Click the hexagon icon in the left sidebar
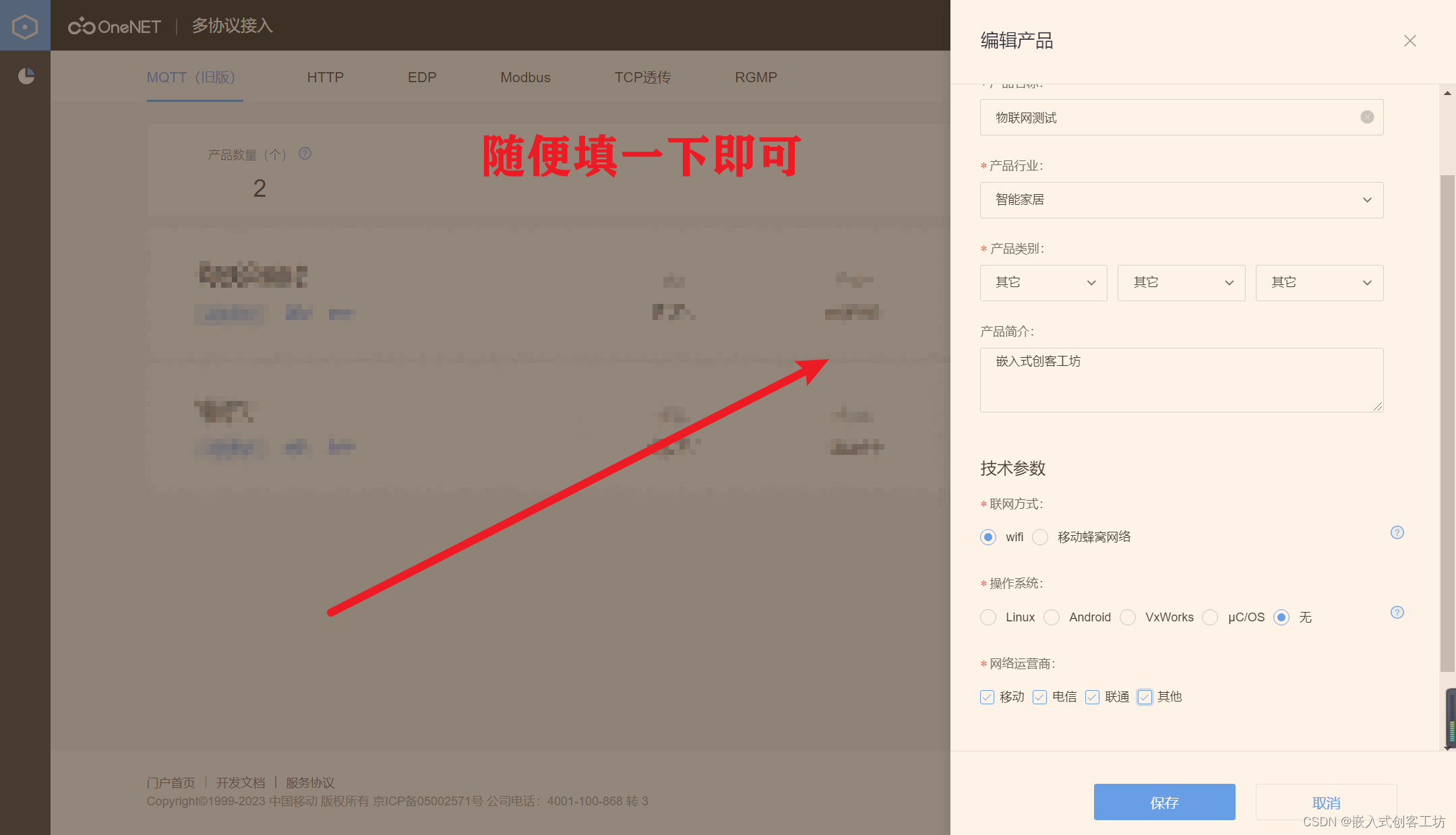Image resolution: width=1456 pixels, height=835 pixels. (x=25, y=26)
